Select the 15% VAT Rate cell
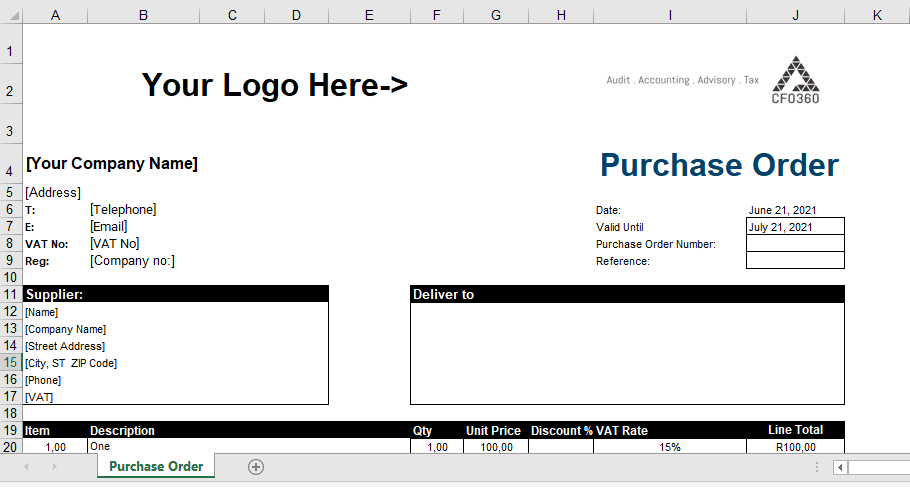The image size is (910, 487). pos(669,447)
